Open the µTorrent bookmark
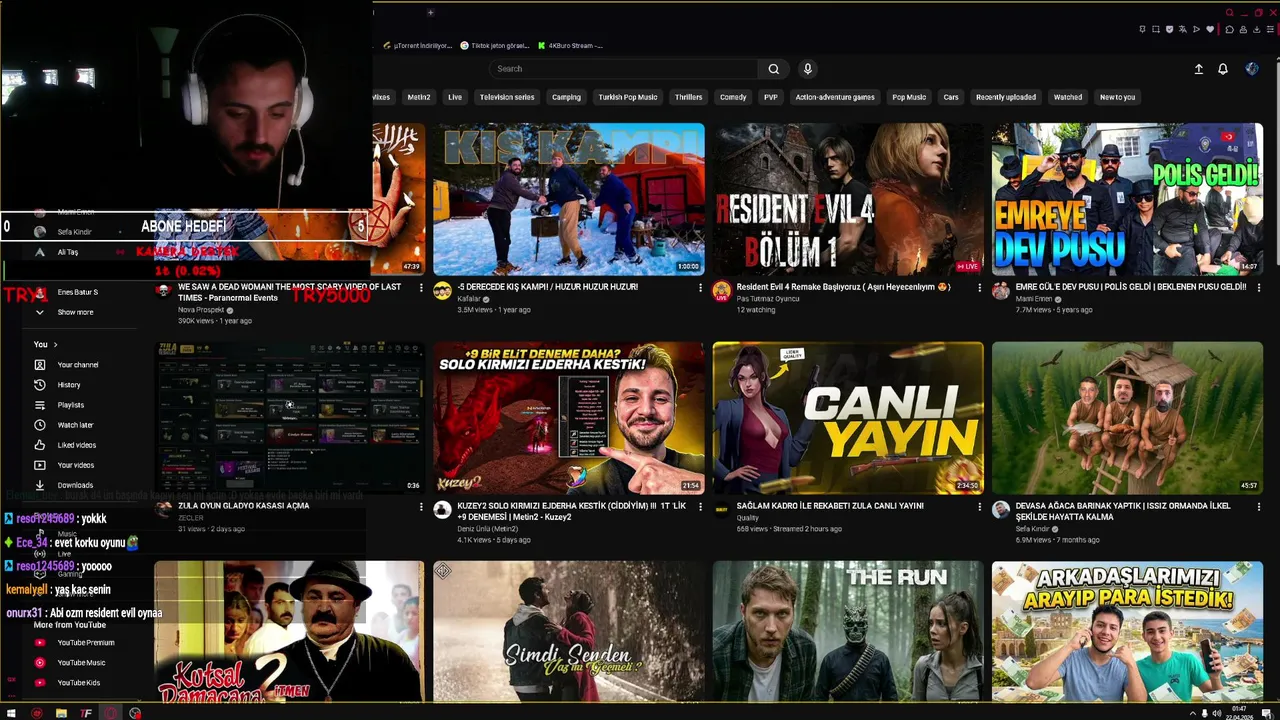 tap(418, 45)
